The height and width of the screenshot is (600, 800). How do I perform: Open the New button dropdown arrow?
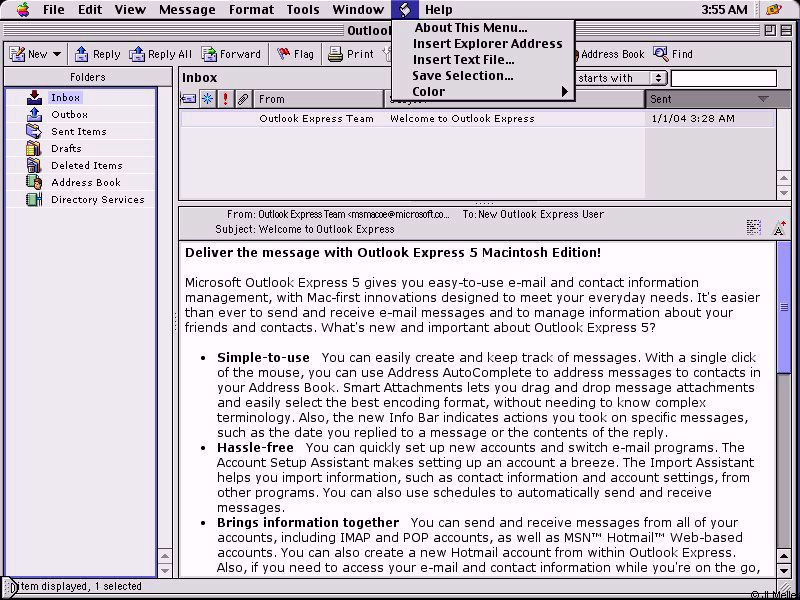(x=57, y=54)
